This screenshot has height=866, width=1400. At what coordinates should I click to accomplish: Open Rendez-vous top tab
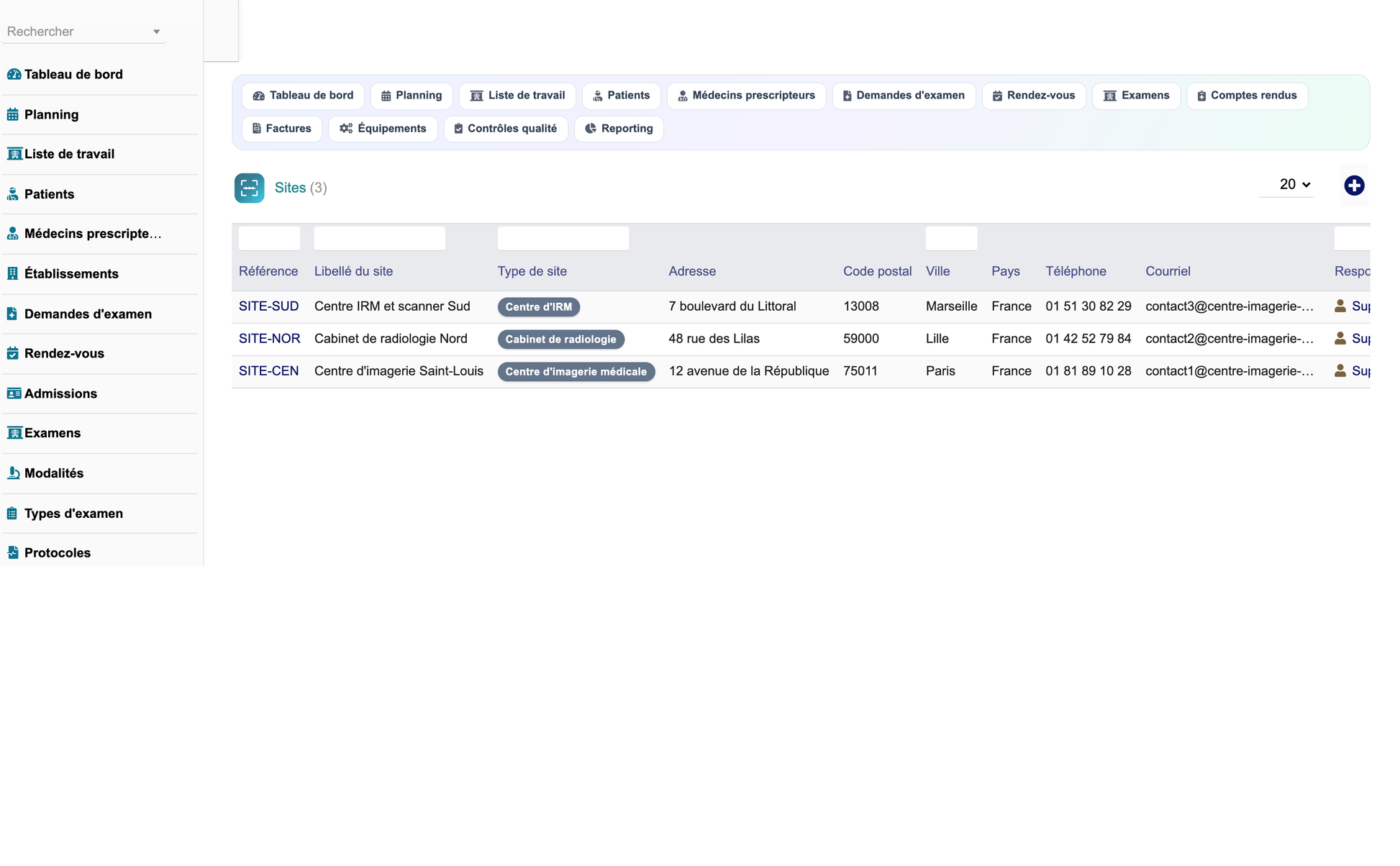[1034, 96]
